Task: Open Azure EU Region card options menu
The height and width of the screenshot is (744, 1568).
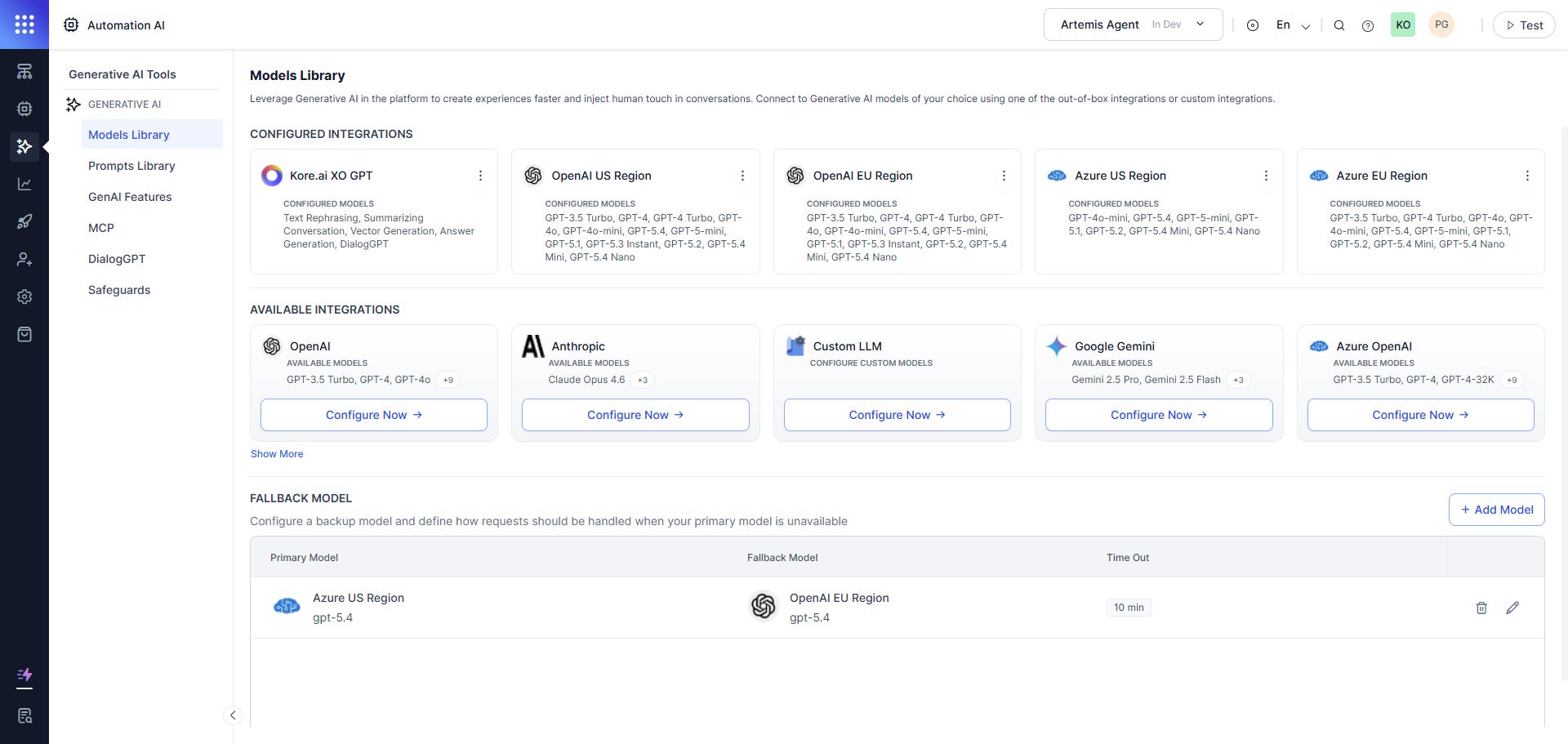Action: pos(1527,176)
